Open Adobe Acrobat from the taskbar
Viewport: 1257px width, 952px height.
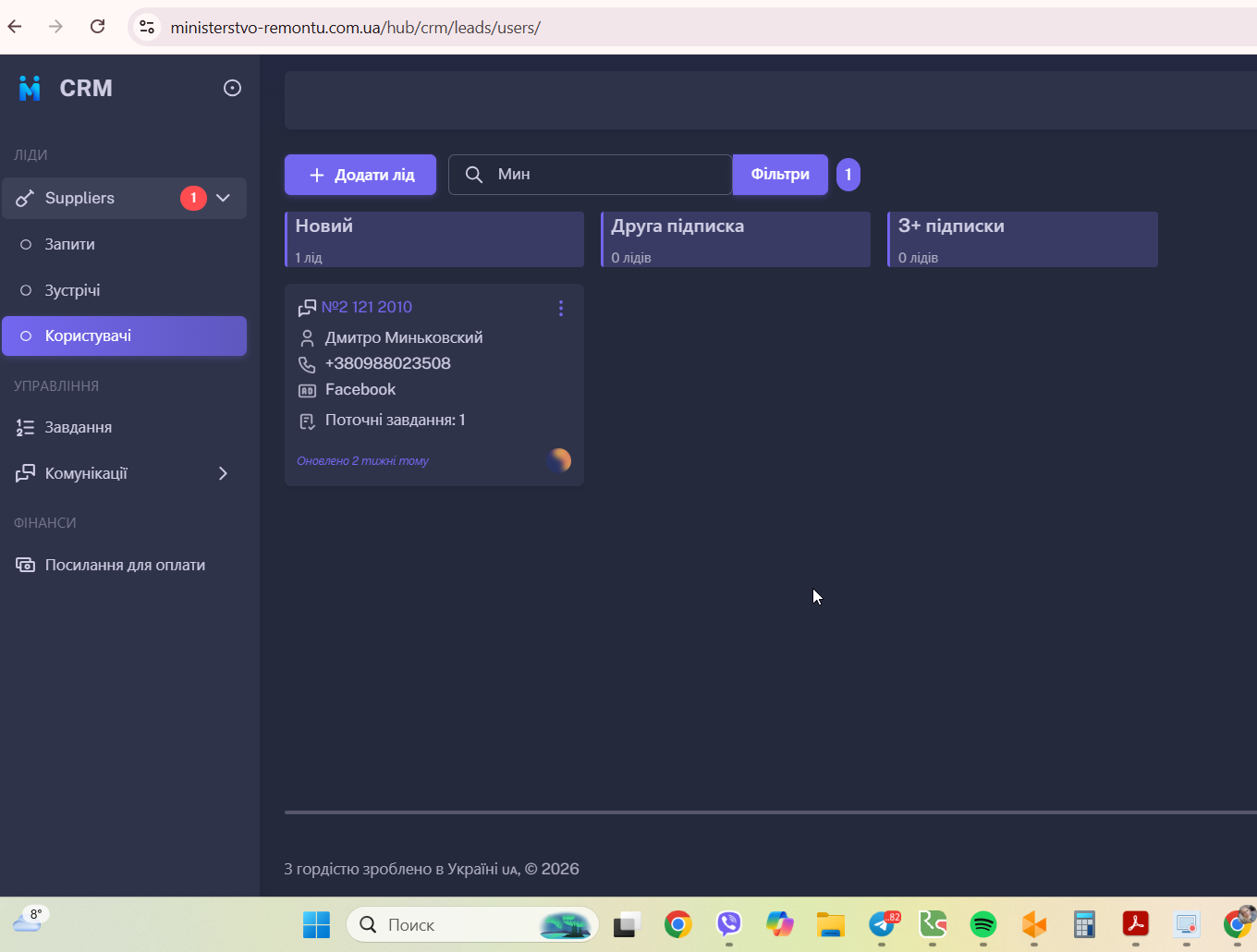point(1135,924)
